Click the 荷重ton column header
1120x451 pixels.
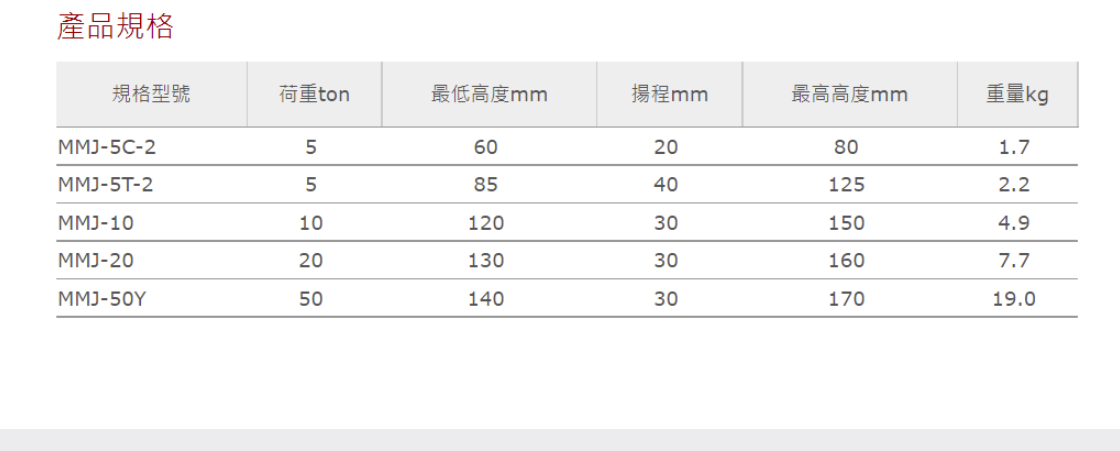pyautogui.click(x=314, y=95)
